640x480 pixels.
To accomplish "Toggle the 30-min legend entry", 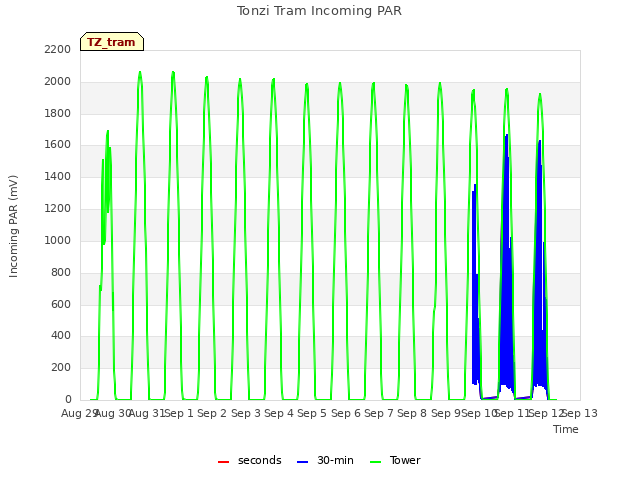I will [325, 460].
